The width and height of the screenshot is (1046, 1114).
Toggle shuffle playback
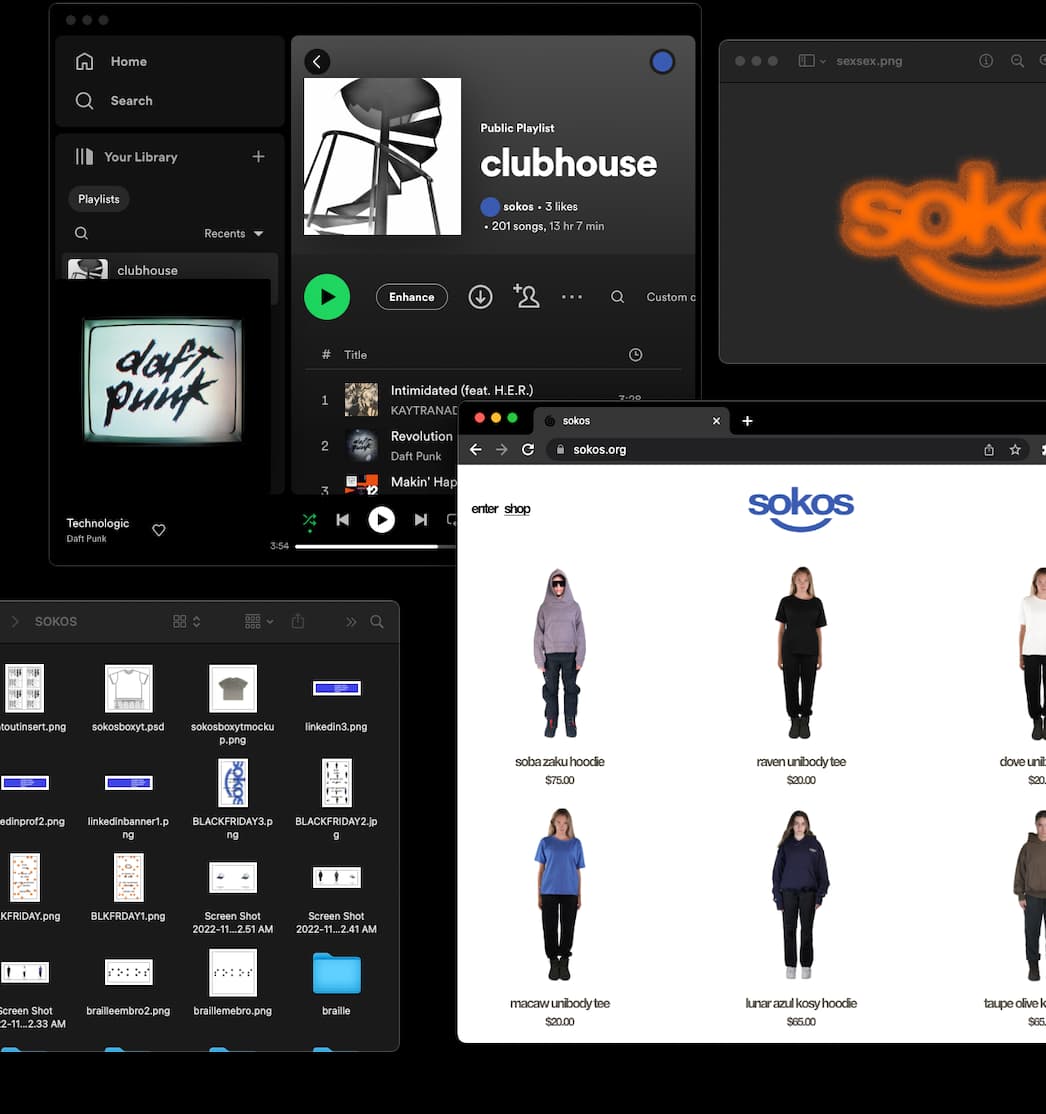(x=309, y=520)
